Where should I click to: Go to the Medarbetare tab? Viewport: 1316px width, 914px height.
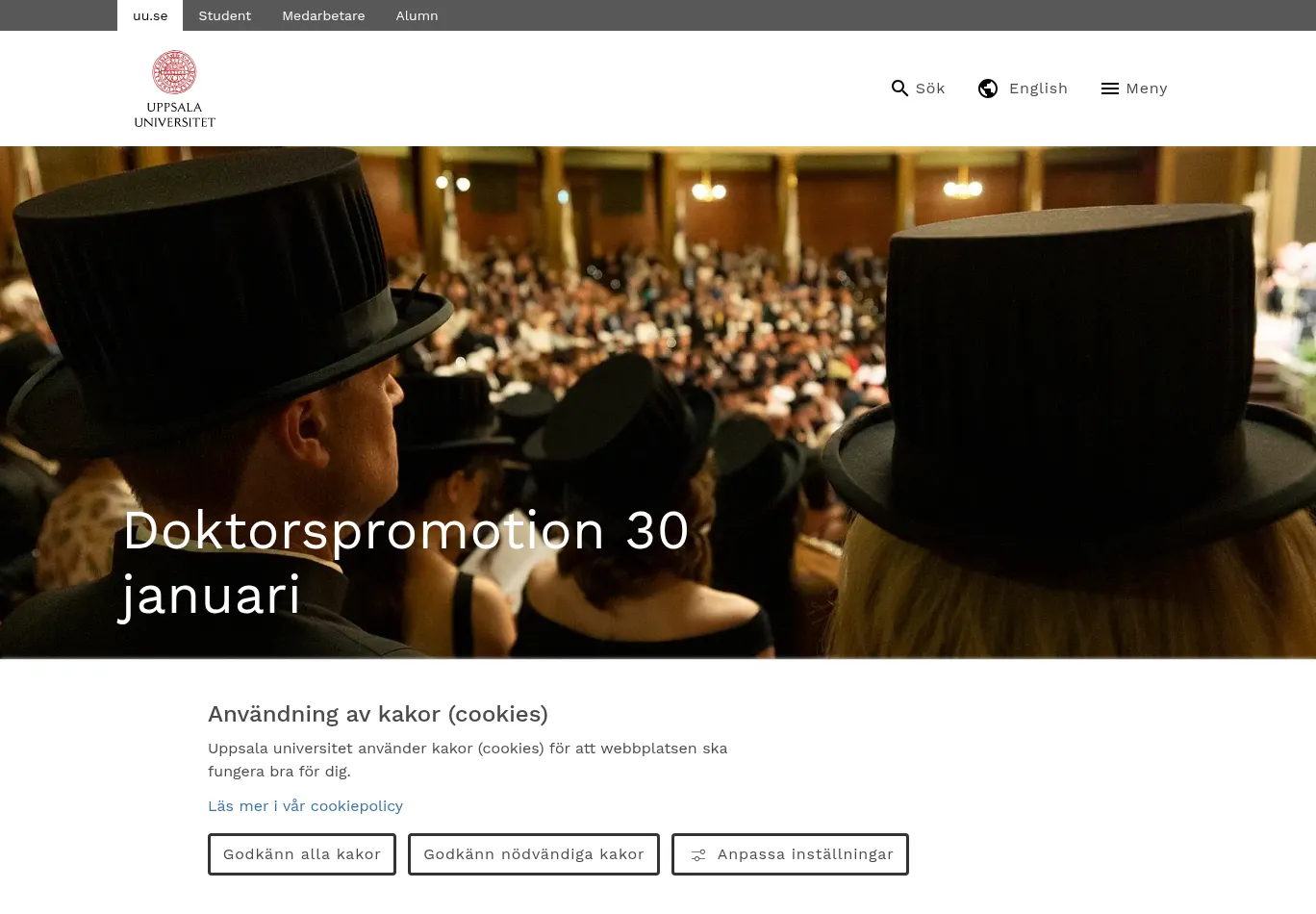(x=323, y=15)
